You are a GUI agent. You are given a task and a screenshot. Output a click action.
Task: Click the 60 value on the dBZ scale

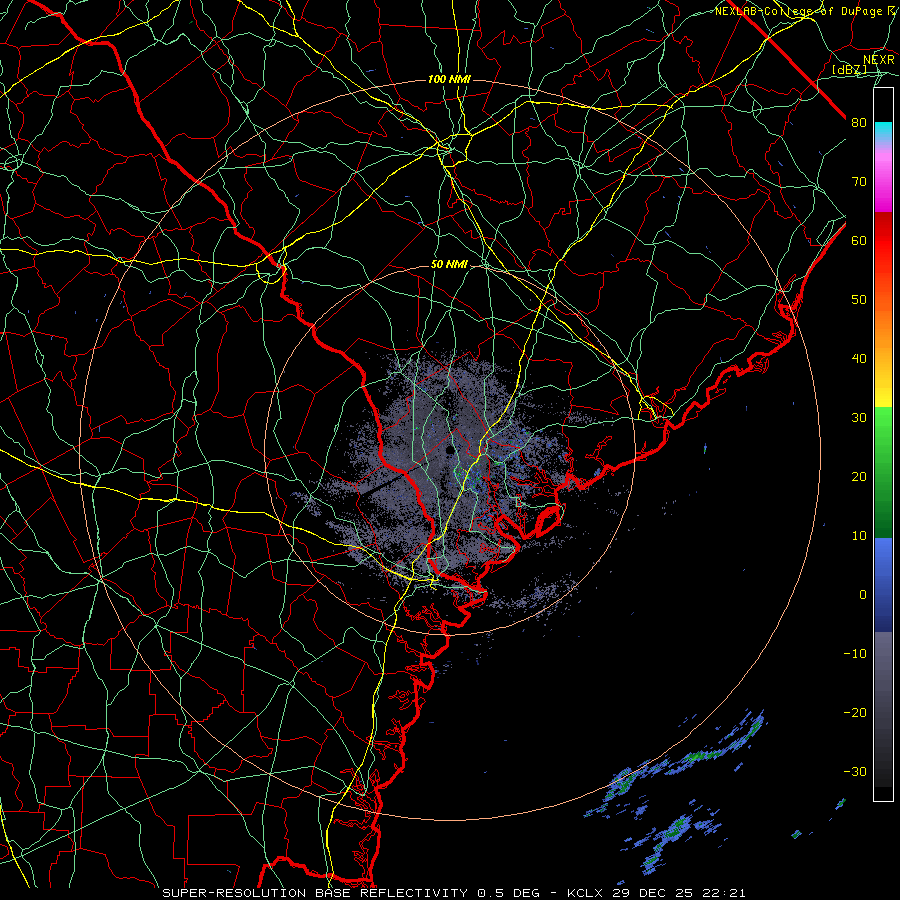tap(859, 240)
